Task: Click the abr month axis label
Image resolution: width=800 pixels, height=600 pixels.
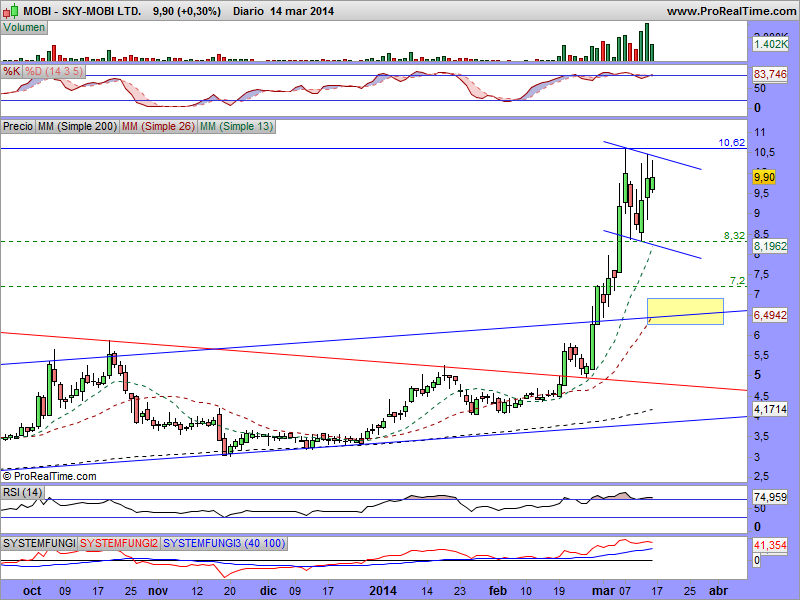Action: (718, 591)
